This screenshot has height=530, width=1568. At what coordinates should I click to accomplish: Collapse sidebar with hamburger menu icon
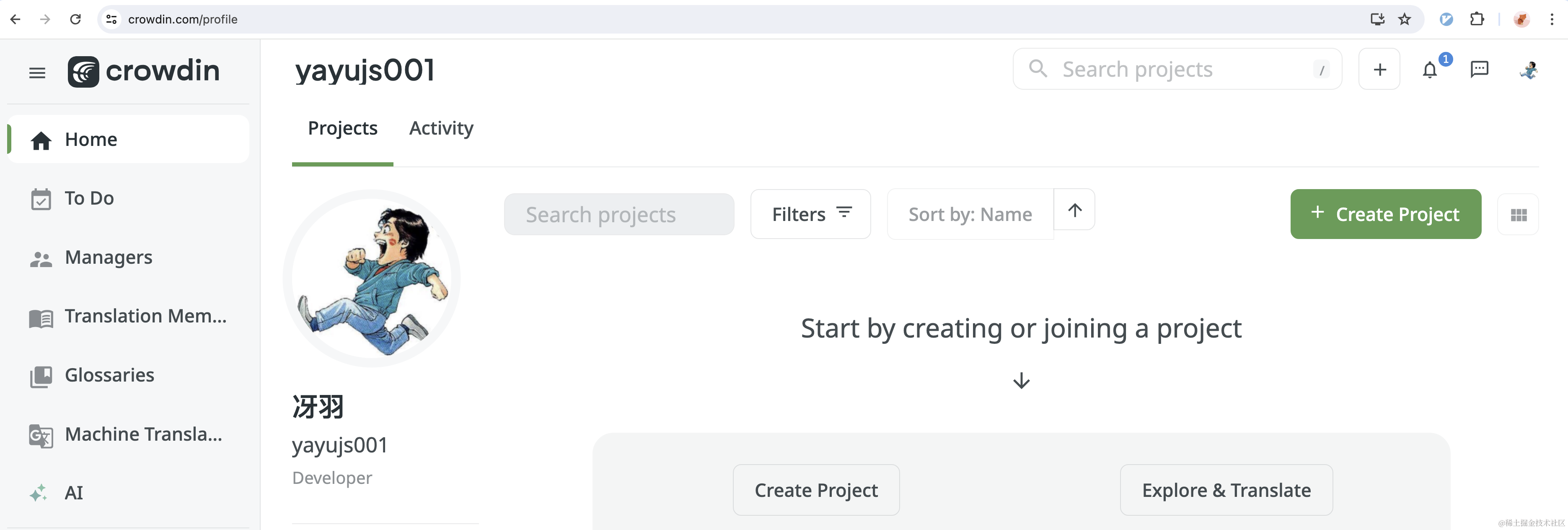point(37,73)
